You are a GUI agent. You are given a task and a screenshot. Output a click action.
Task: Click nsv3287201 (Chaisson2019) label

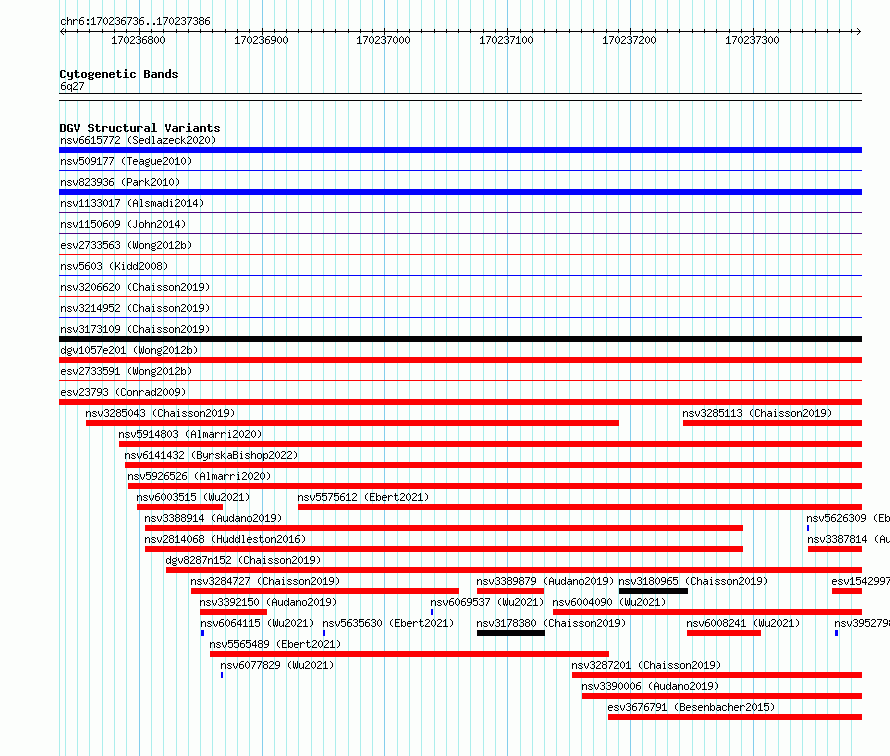pyautogui.click(x=646, y=665)
